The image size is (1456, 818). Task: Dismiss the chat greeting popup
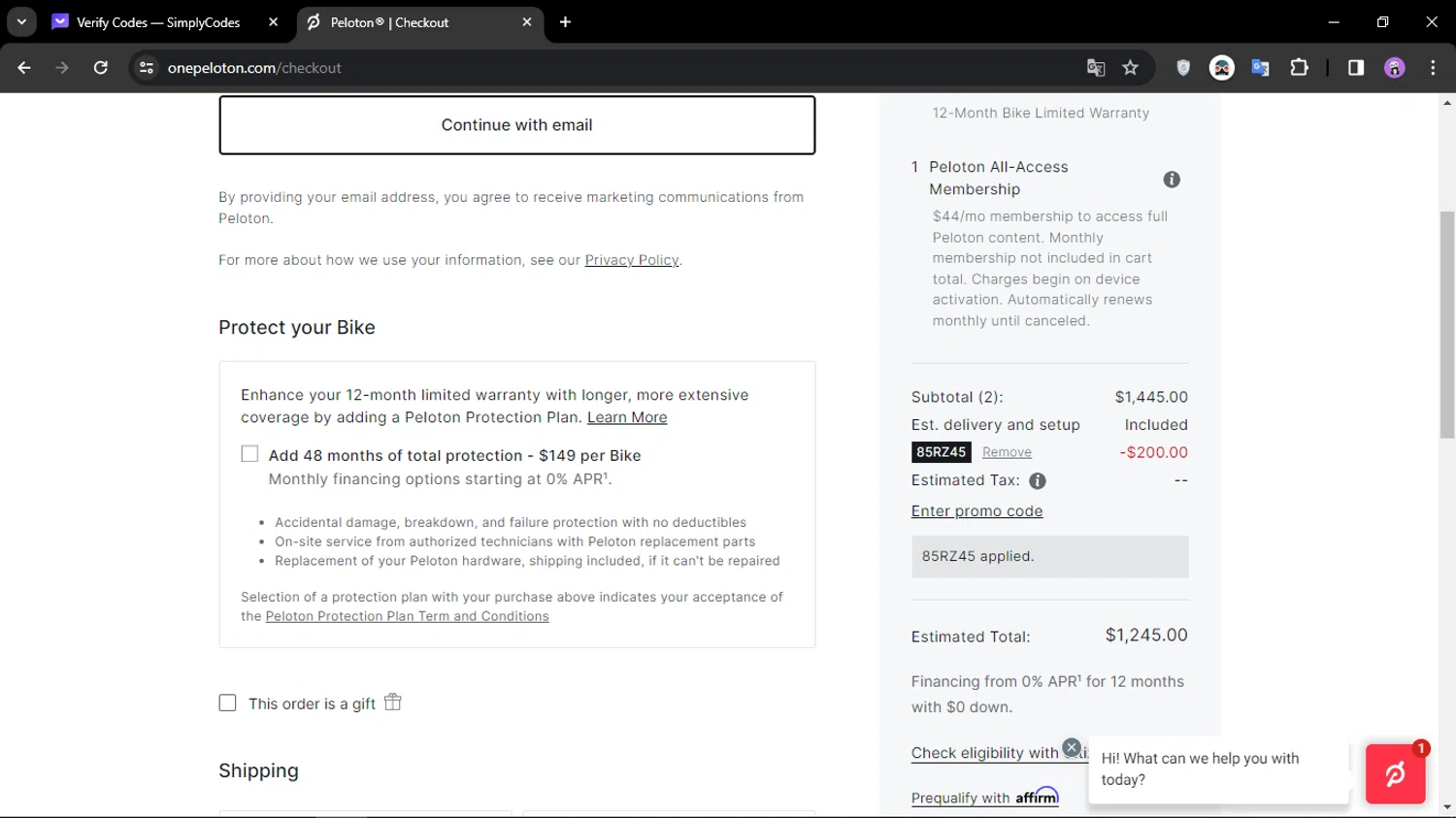coord(1072,747)
